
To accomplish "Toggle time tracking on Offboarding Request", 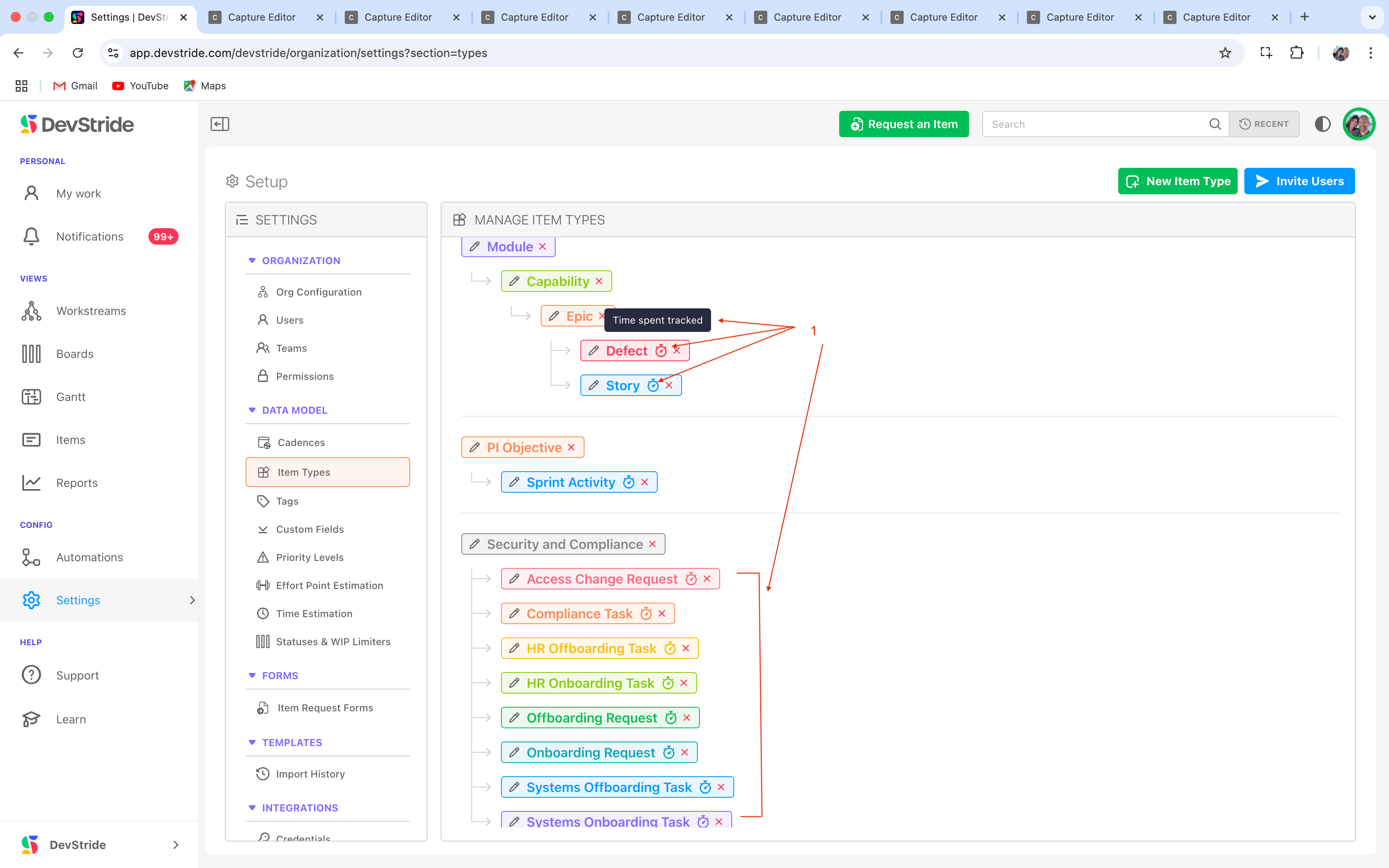I will point(671,718).
